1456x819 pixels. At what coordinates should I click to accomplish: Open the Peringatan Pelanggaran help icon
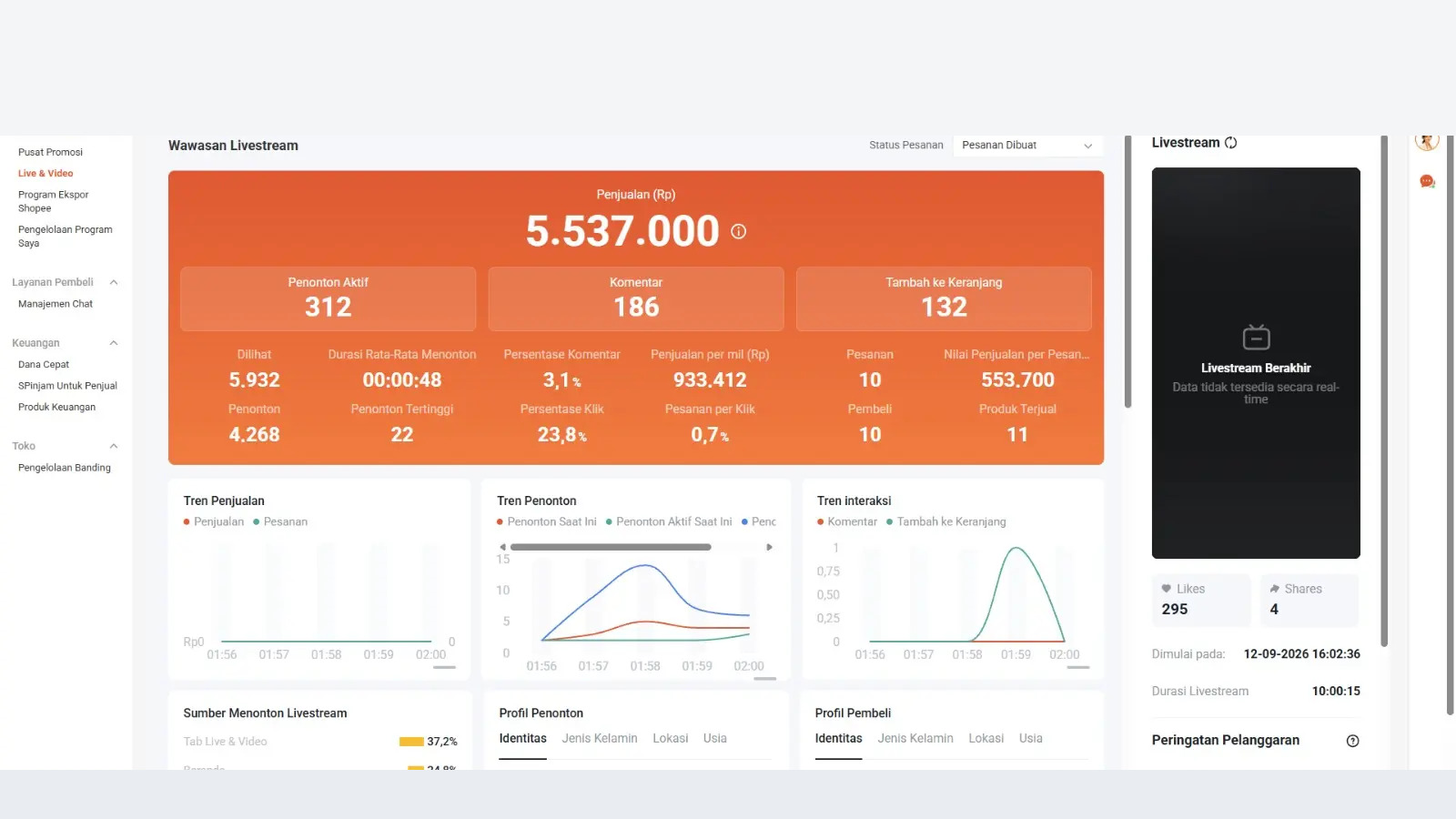click(x=1352, y=741)
